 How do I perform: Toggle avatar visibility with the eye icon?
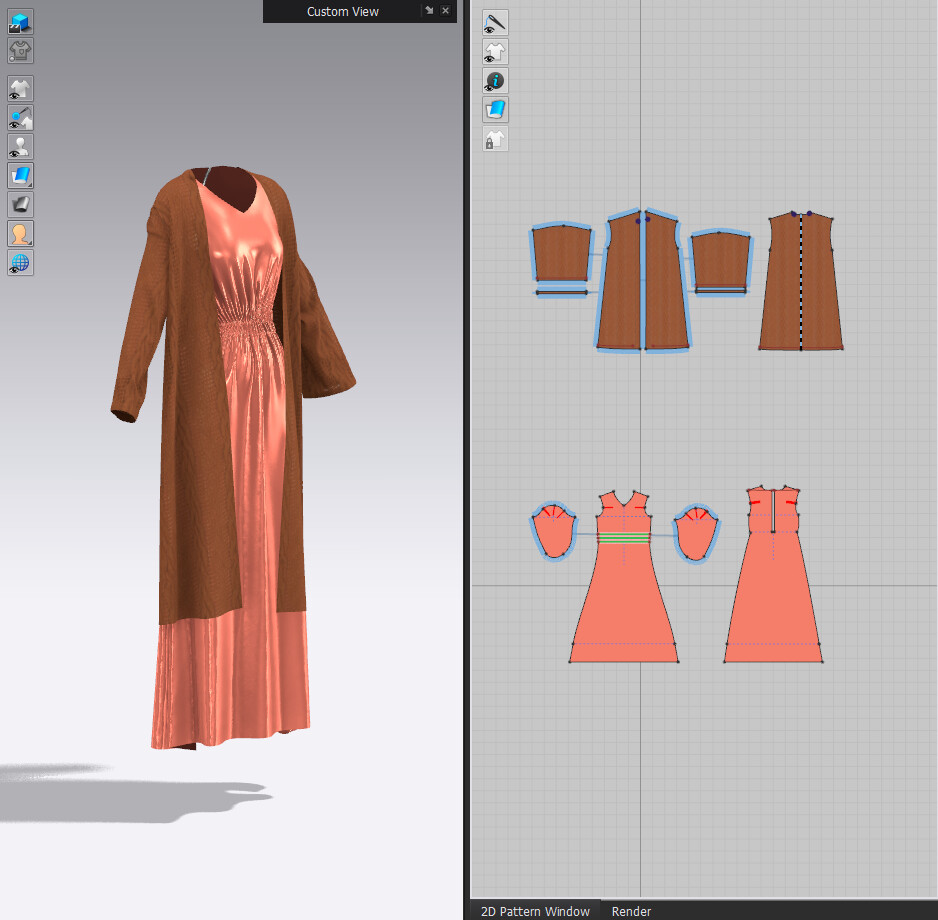point(20,146)
